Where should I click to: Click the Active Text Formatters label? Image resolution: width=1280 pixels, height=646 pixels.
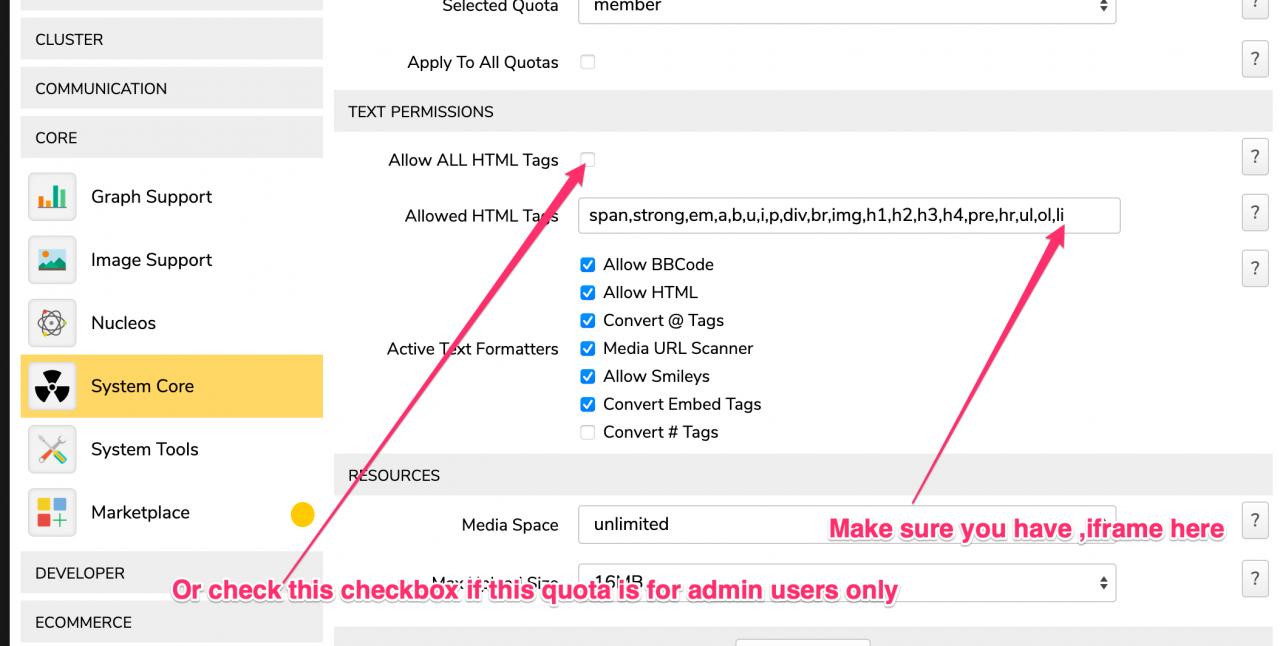473,349
